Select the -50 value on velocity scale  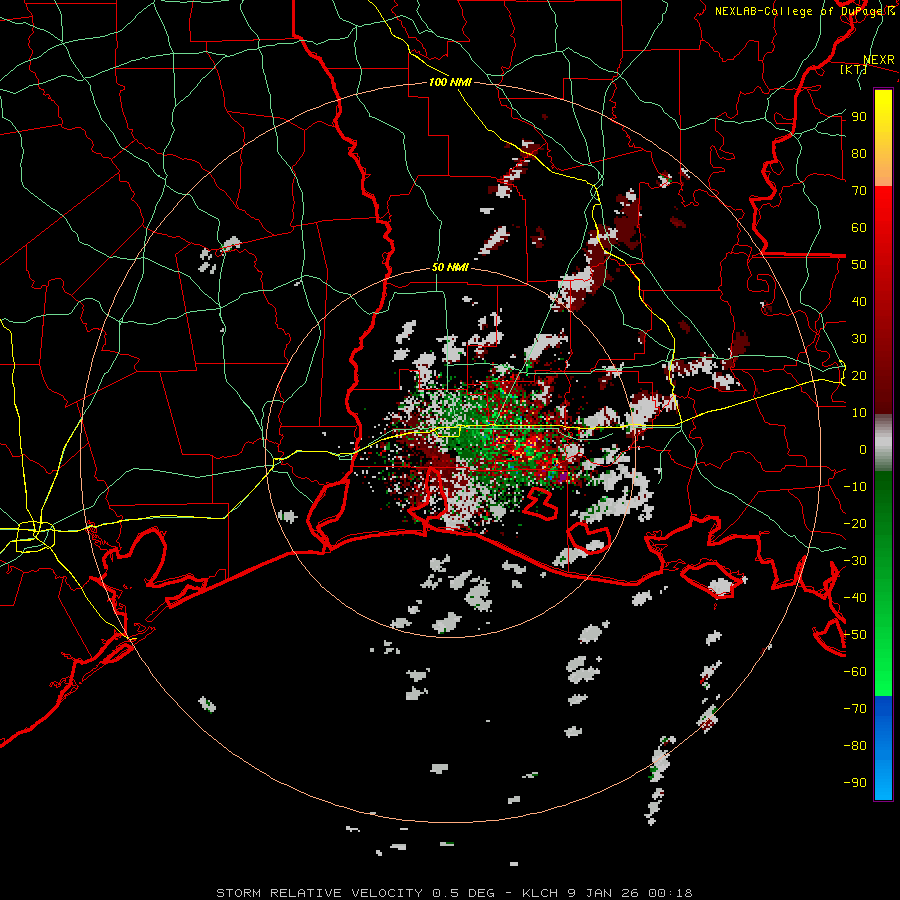click(855, 635)
